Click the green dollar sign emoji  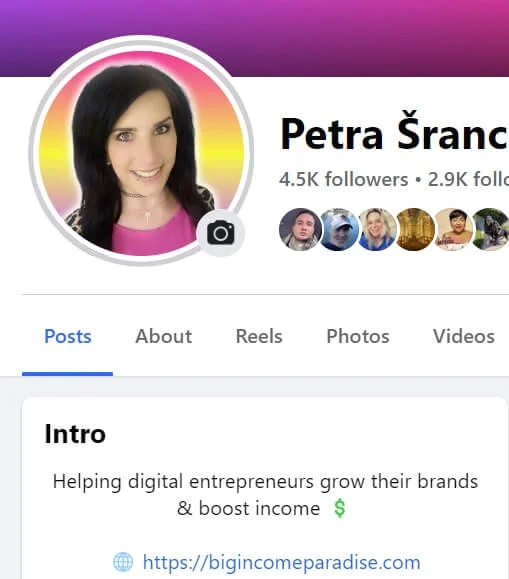pyautogui.click(x=339, y=508)
